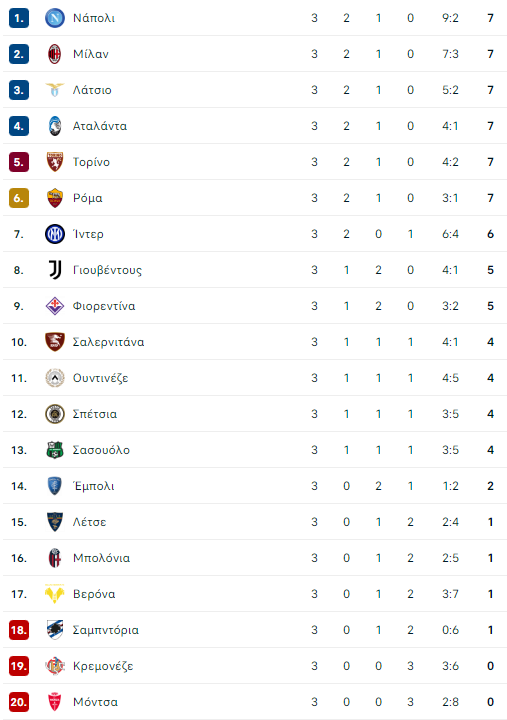Open the Σαλερνιτάνα team link
The image size is (507, 720).
pyautogui.click(x=108, y=342)
